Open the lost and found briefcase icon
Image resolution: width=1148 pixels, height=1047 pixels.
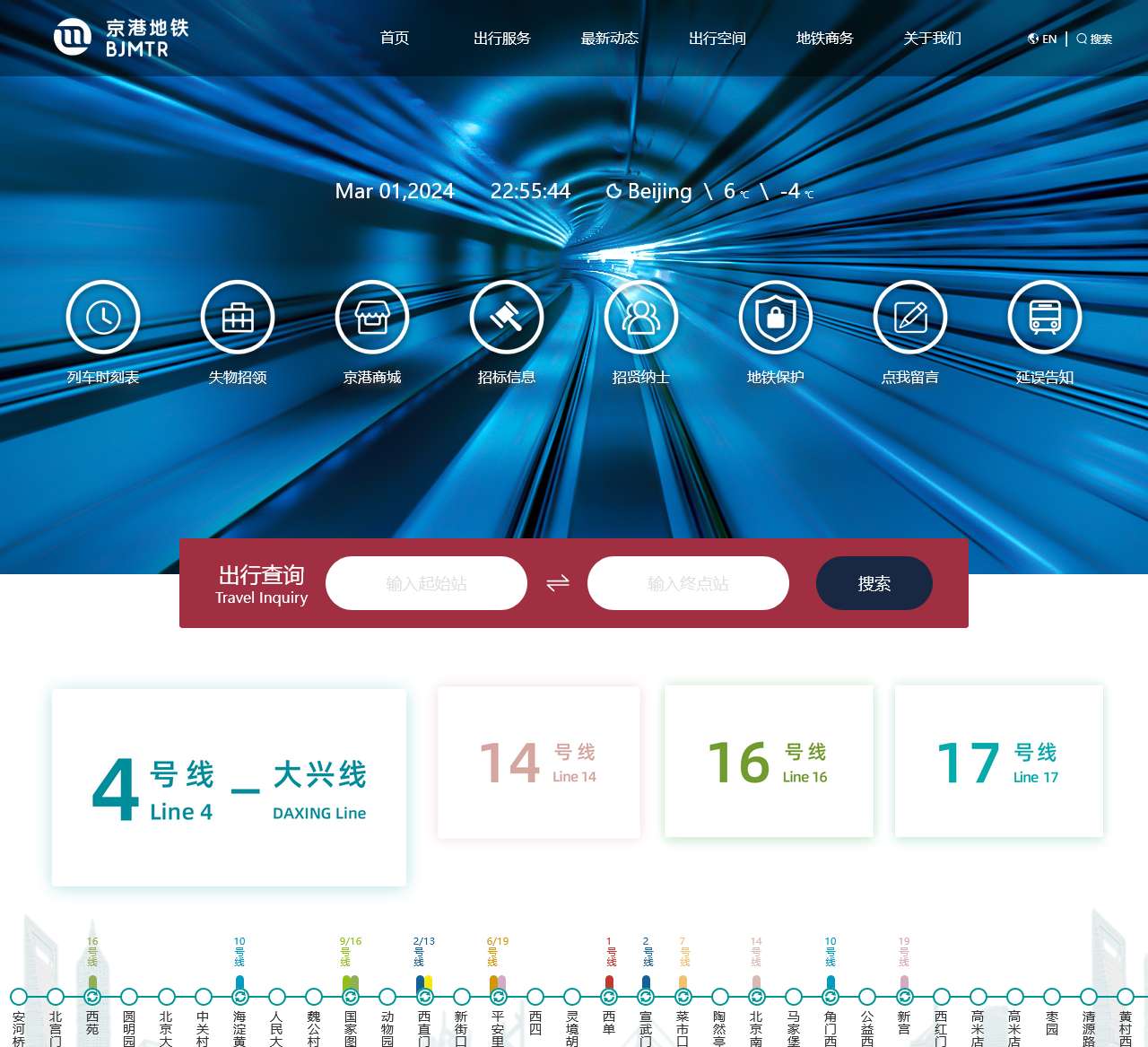(x=238, y=317)
